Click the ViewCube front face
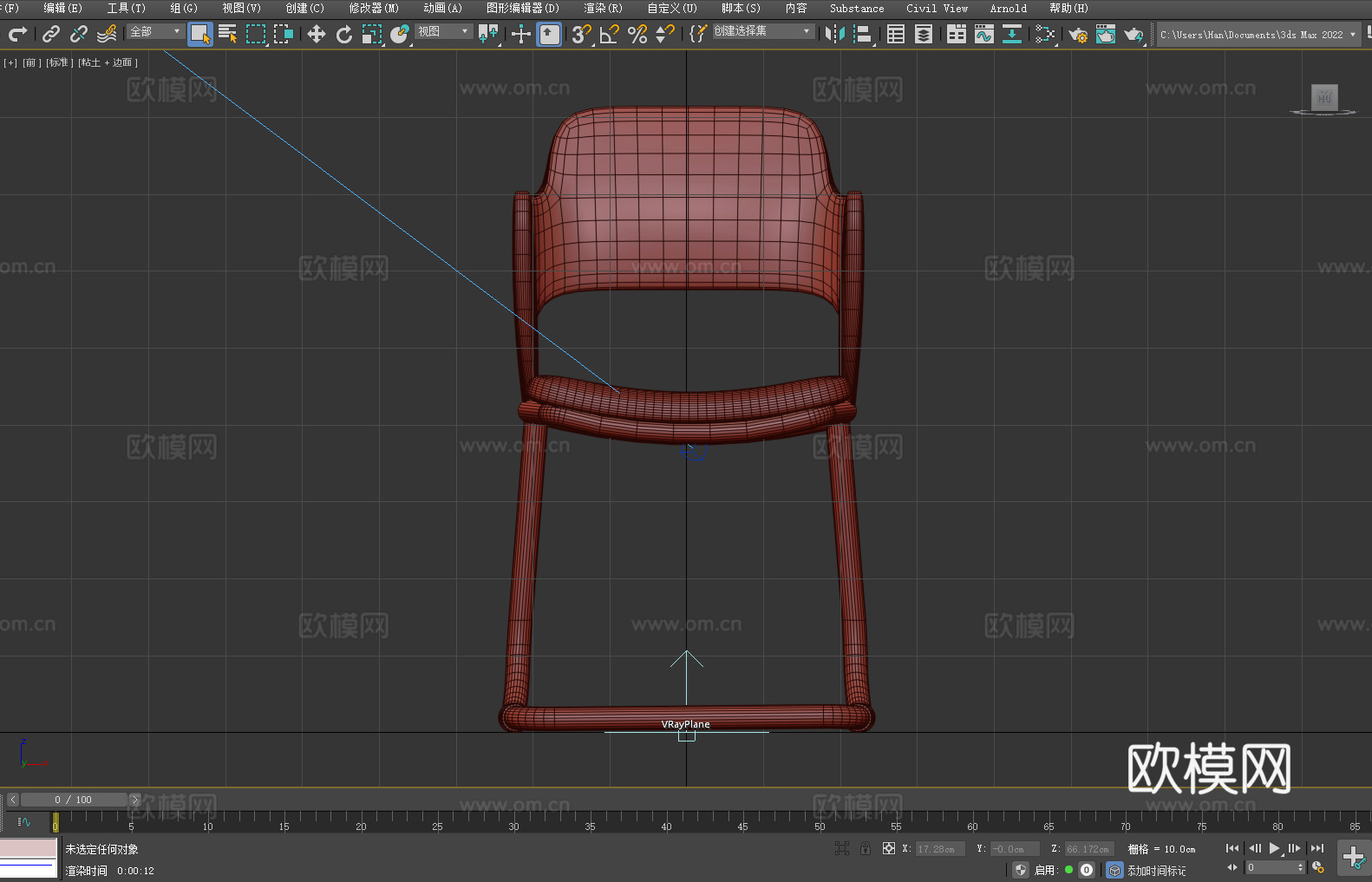Image resolution: width=1372 pixels, height=882 pixels. click(1324, 97)
